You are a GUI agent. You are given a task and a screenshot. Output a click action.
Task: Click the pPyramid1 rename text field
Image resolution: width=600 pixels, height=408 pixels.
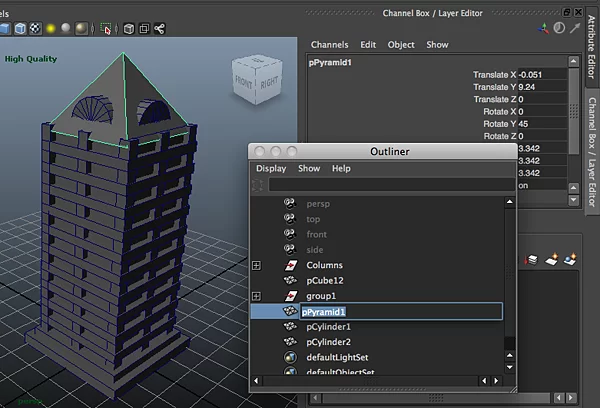click(401, 312)
